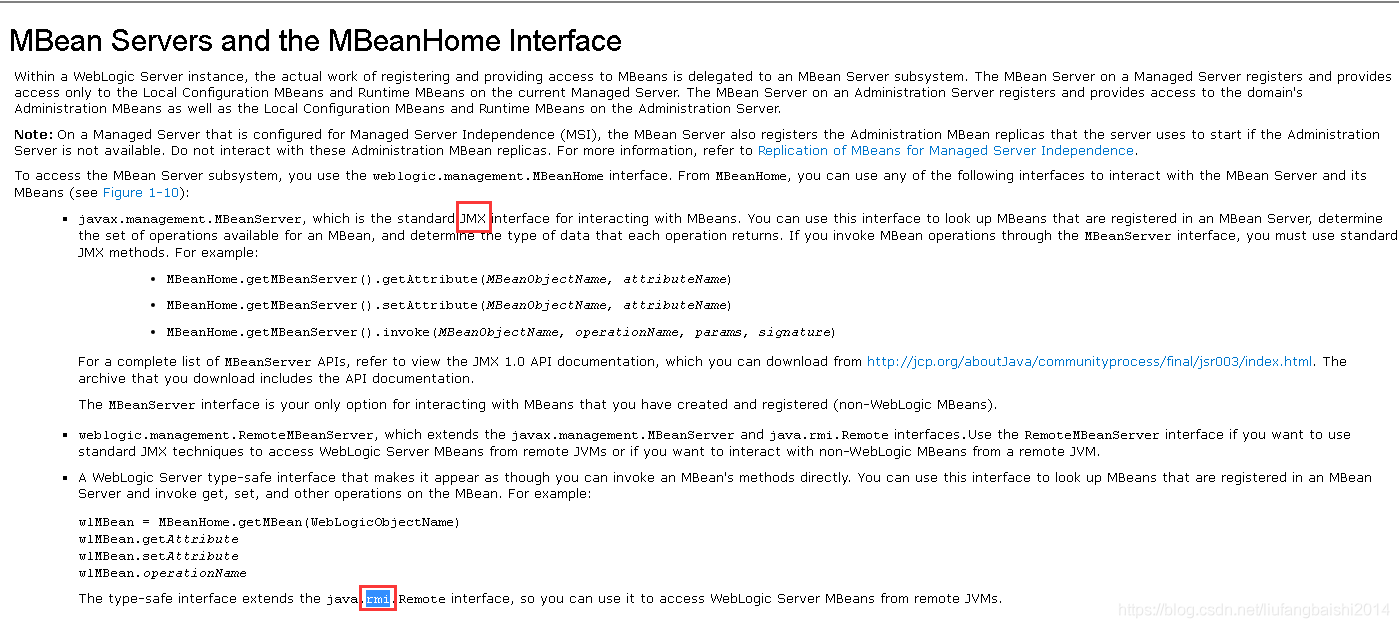Click the wlMBean = MBeanHome.getMBean code line
This screenshot has width=1399, height=628.
point(269,522)
